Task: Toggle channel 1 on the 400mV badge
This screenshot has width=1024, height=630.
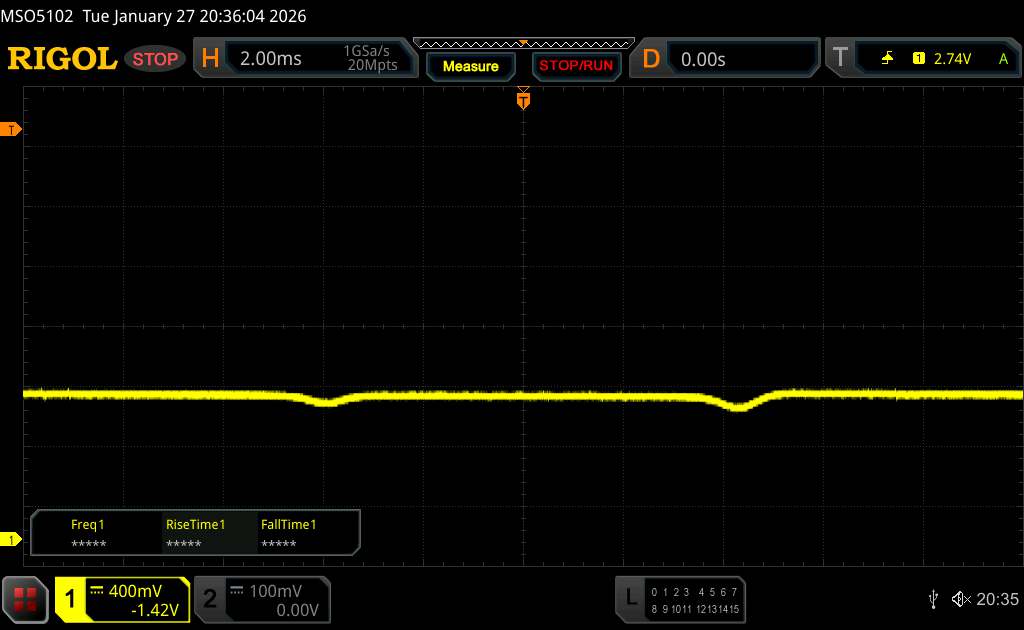Action: coord(122,599)
